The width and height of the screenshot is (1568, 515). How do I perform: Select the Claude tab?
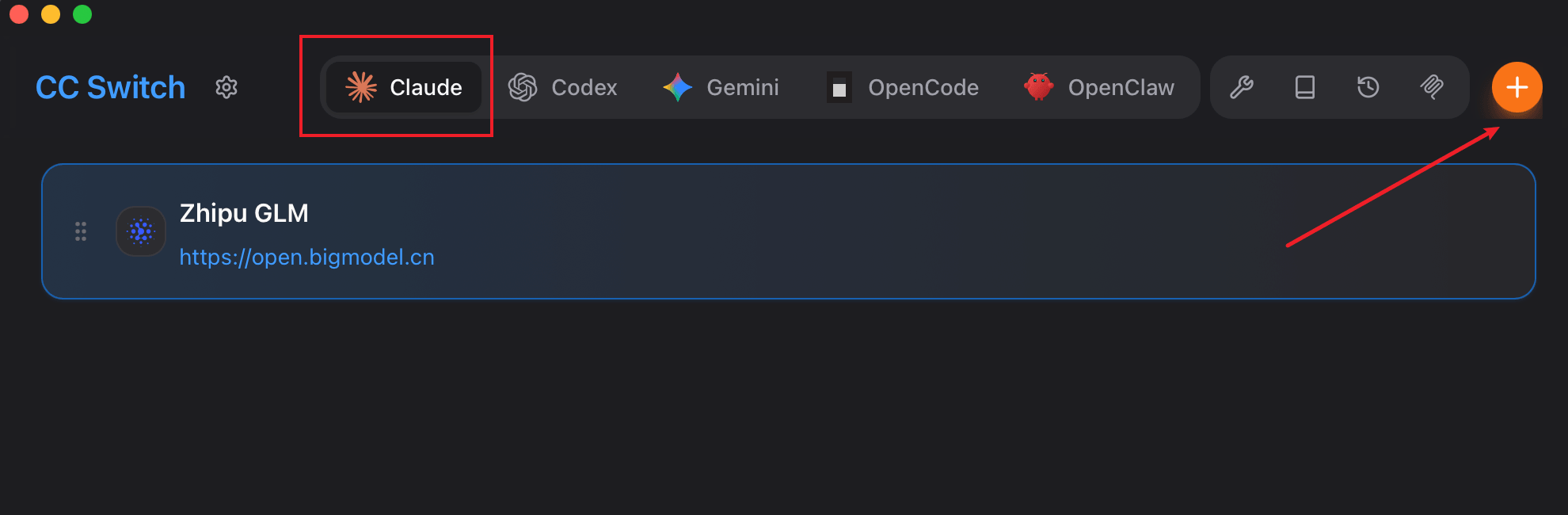point(405,87)
